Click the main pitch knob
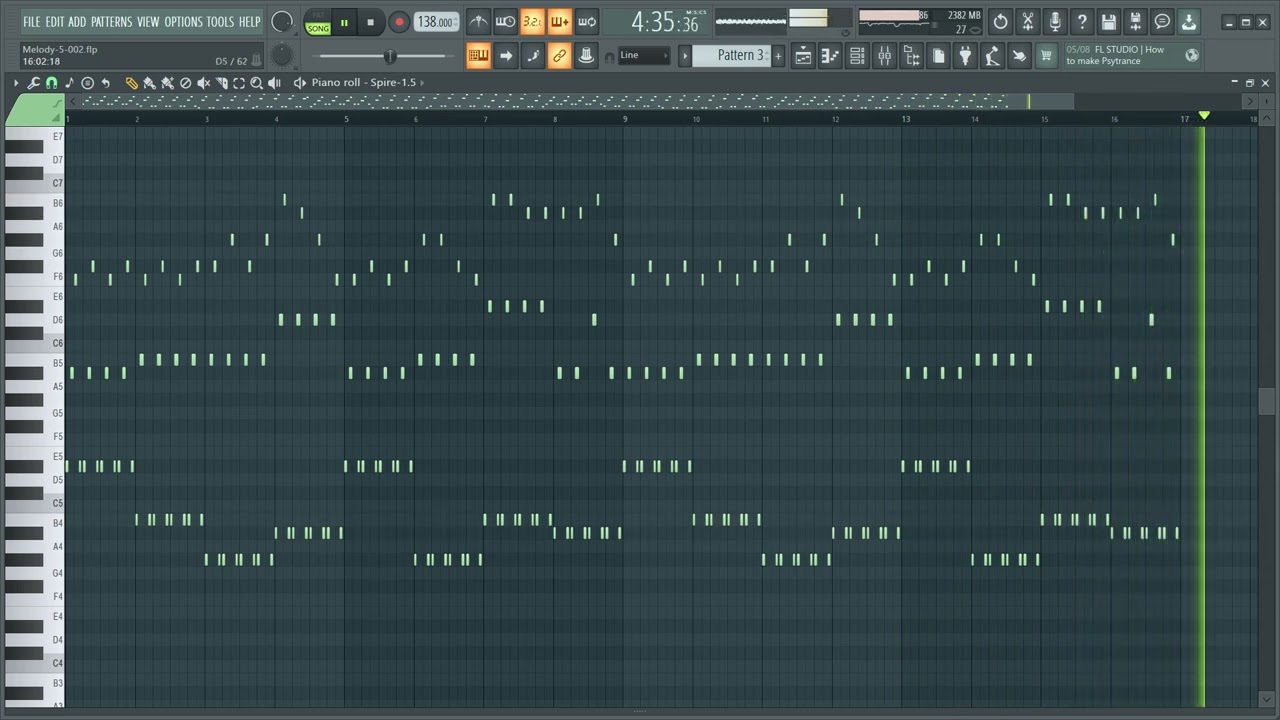The height and width of the screenshot is (720, 1280). click(282, 56)
